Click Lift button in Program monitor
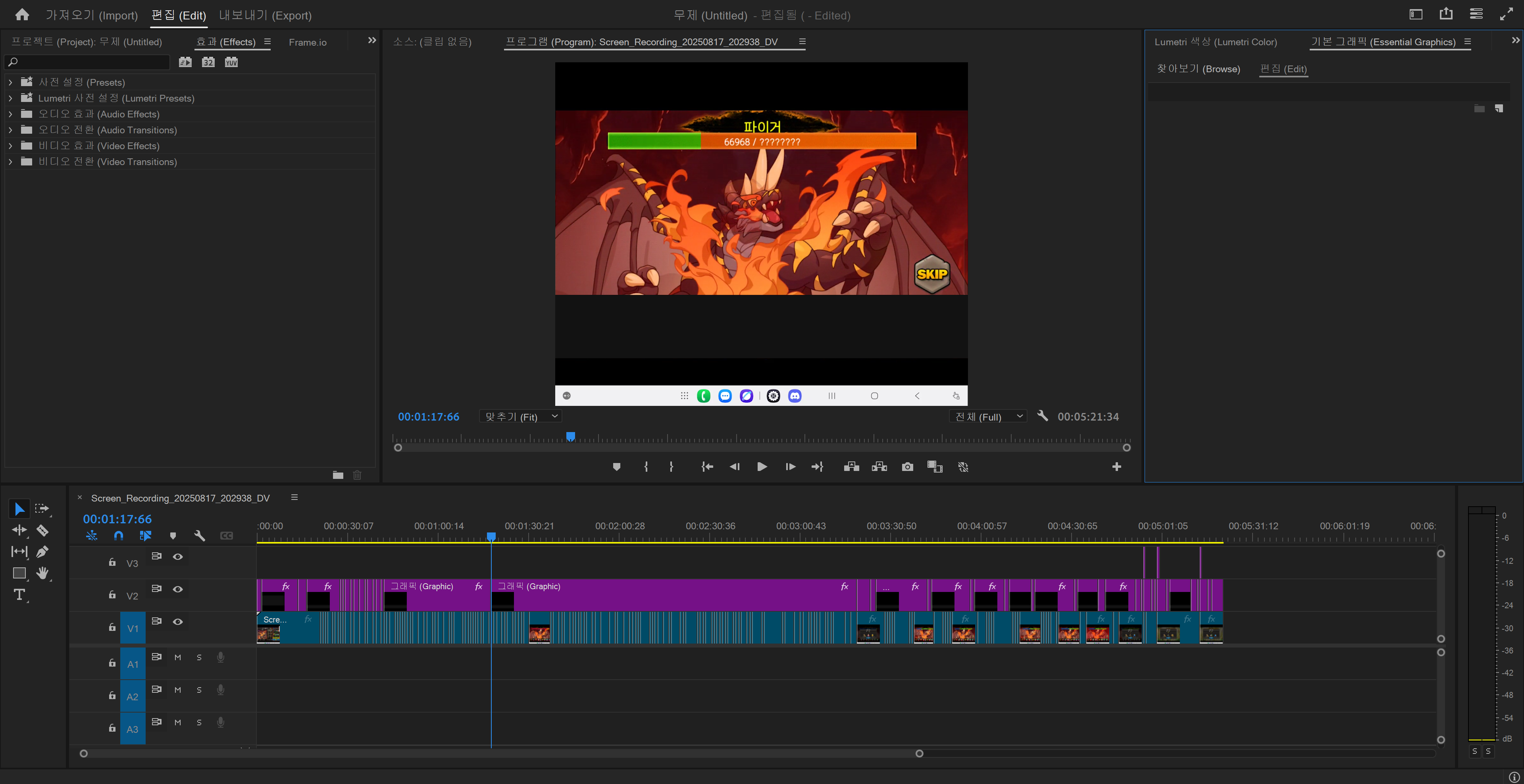 (x=851, y=467)
